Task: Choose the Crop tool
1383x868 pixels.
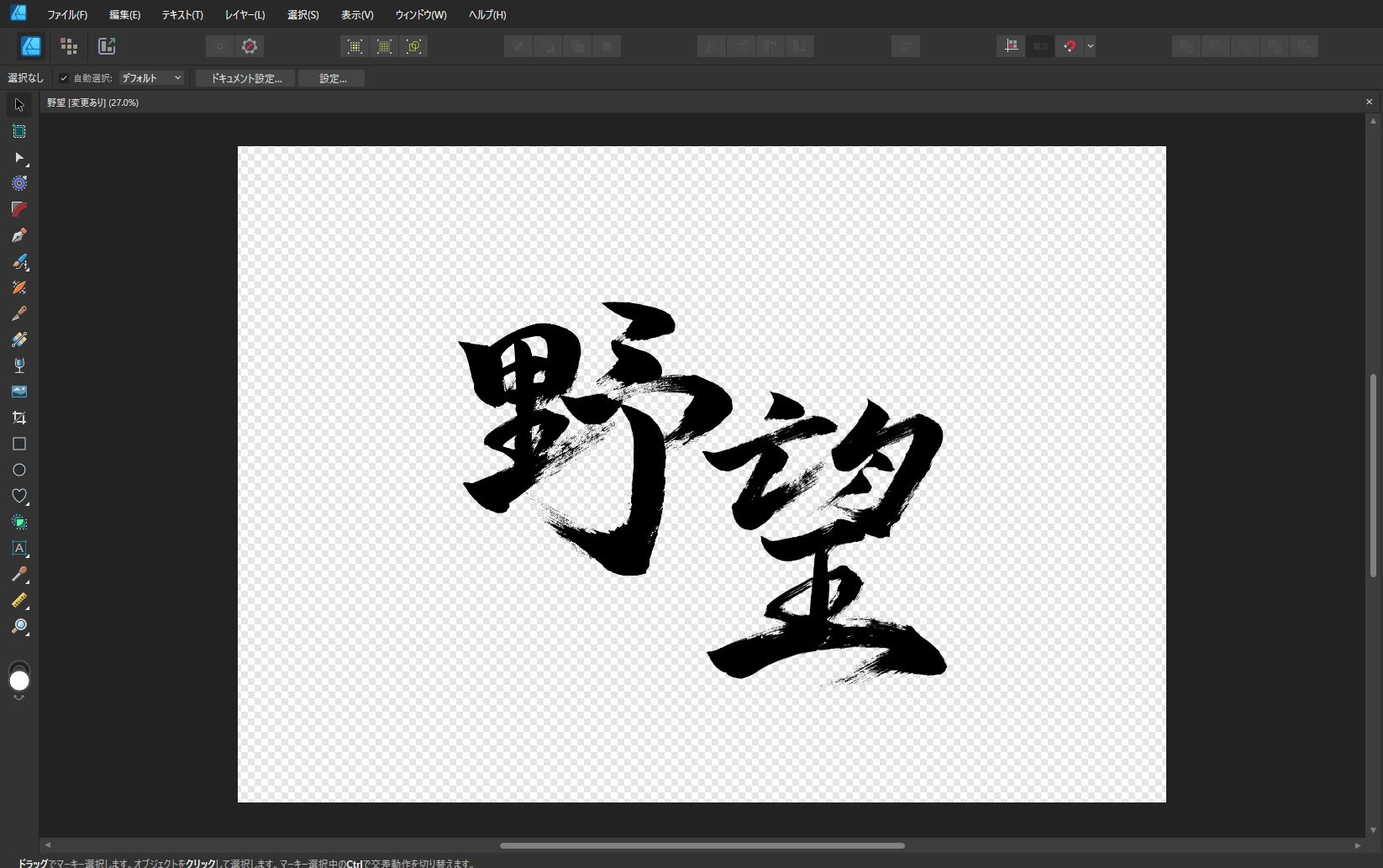Action: 19,418
